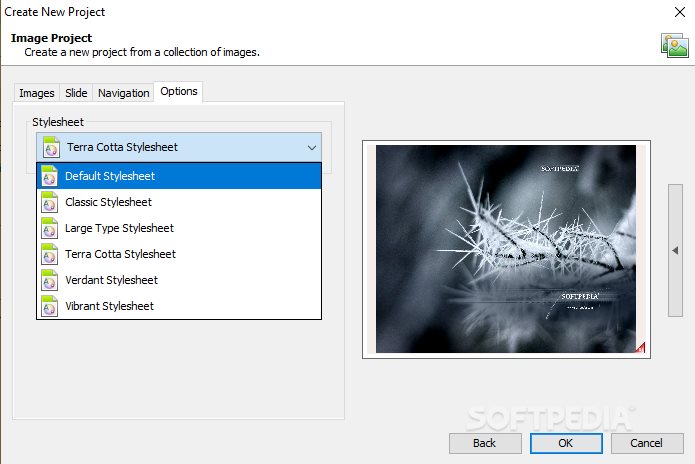Choose Classic Stylesheet option
695x464 pixels.
pos(179,202)
